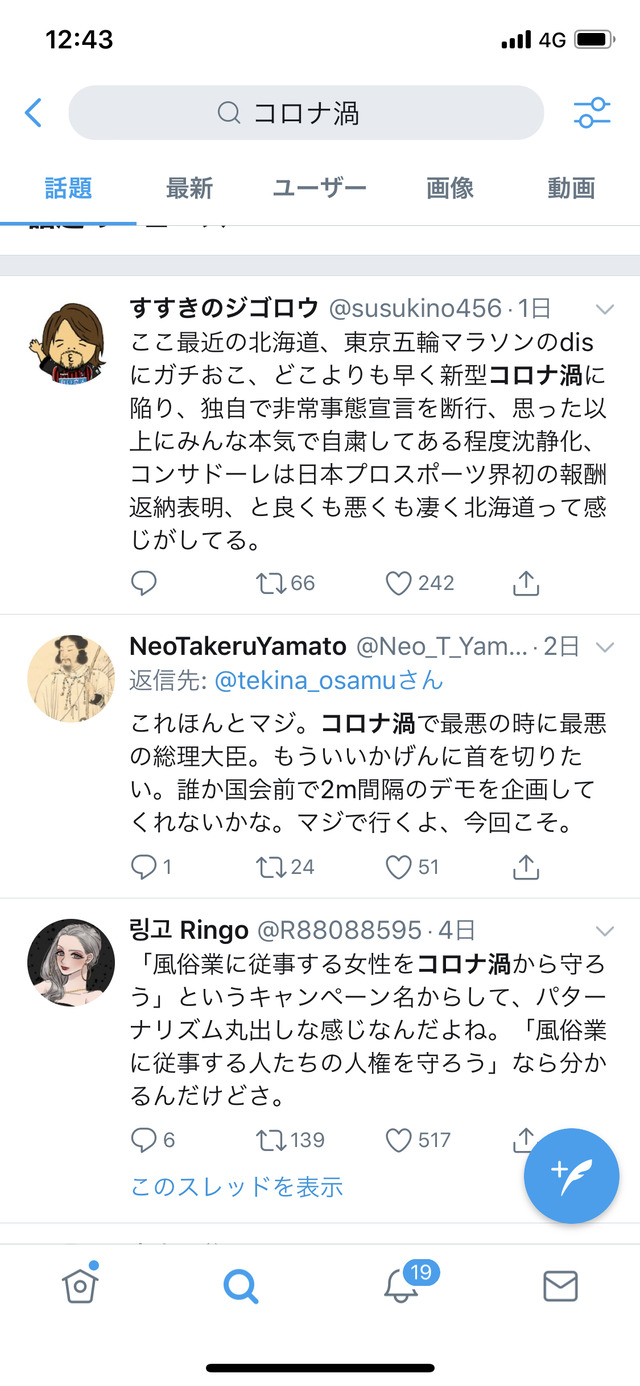
Task: Open the direct messages envelope icon
Action: pyautogui.click(x=561, y=1285)
